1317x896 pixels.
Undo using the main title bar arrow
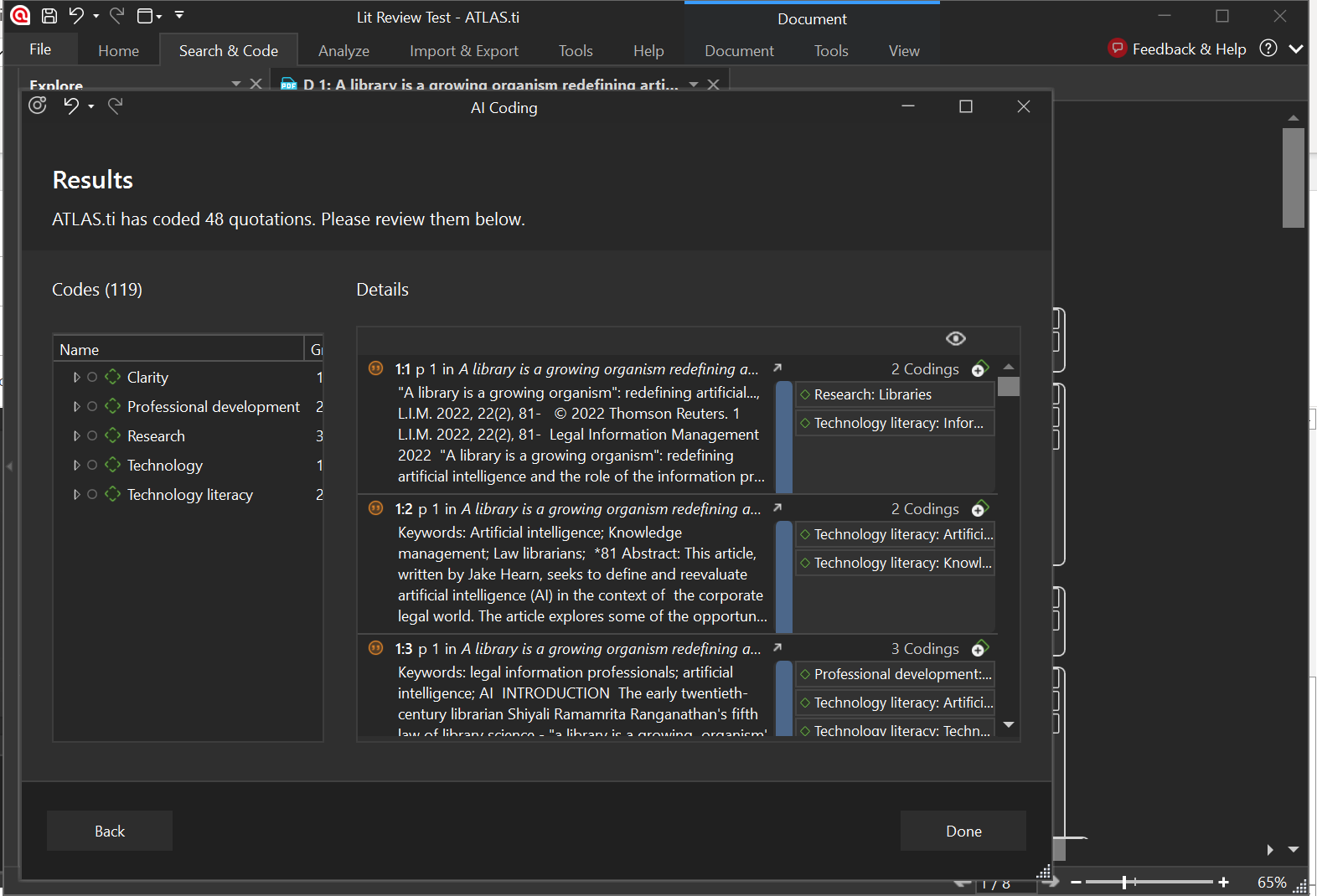[76, 15]
